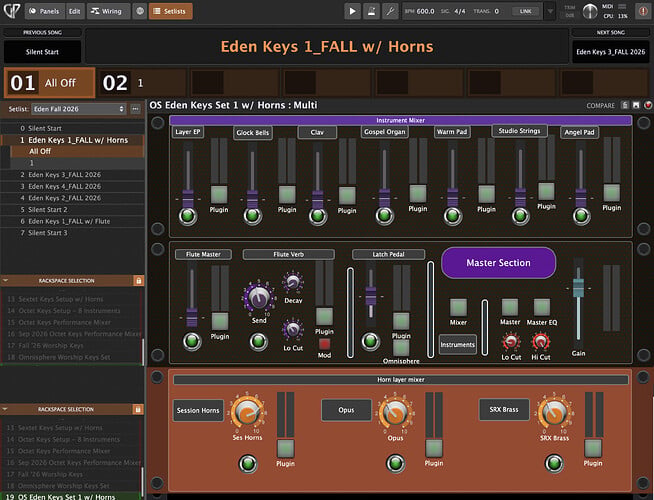Click the Clav Plugin square button

pos(347,196)
